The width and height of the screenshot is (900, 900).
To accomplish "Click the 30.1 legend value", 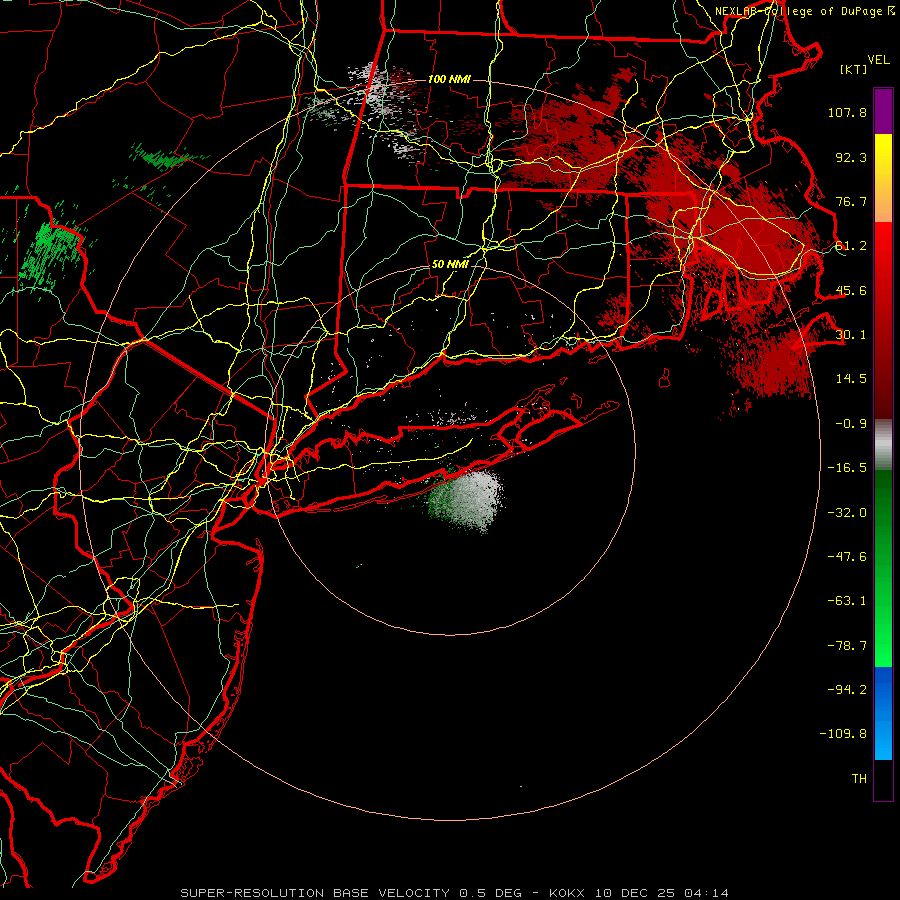I will click(x=851, y=335).
